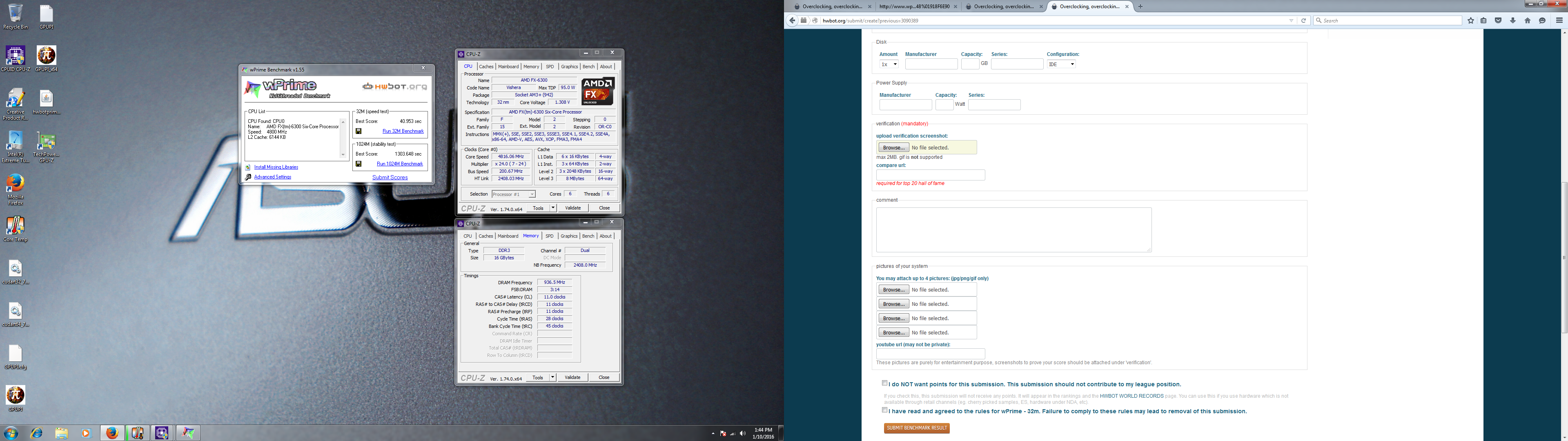This screenshot has width=1568, height=441.
Task: Click the Firefox page vertical scrollbar
Action: (1564, 257)
